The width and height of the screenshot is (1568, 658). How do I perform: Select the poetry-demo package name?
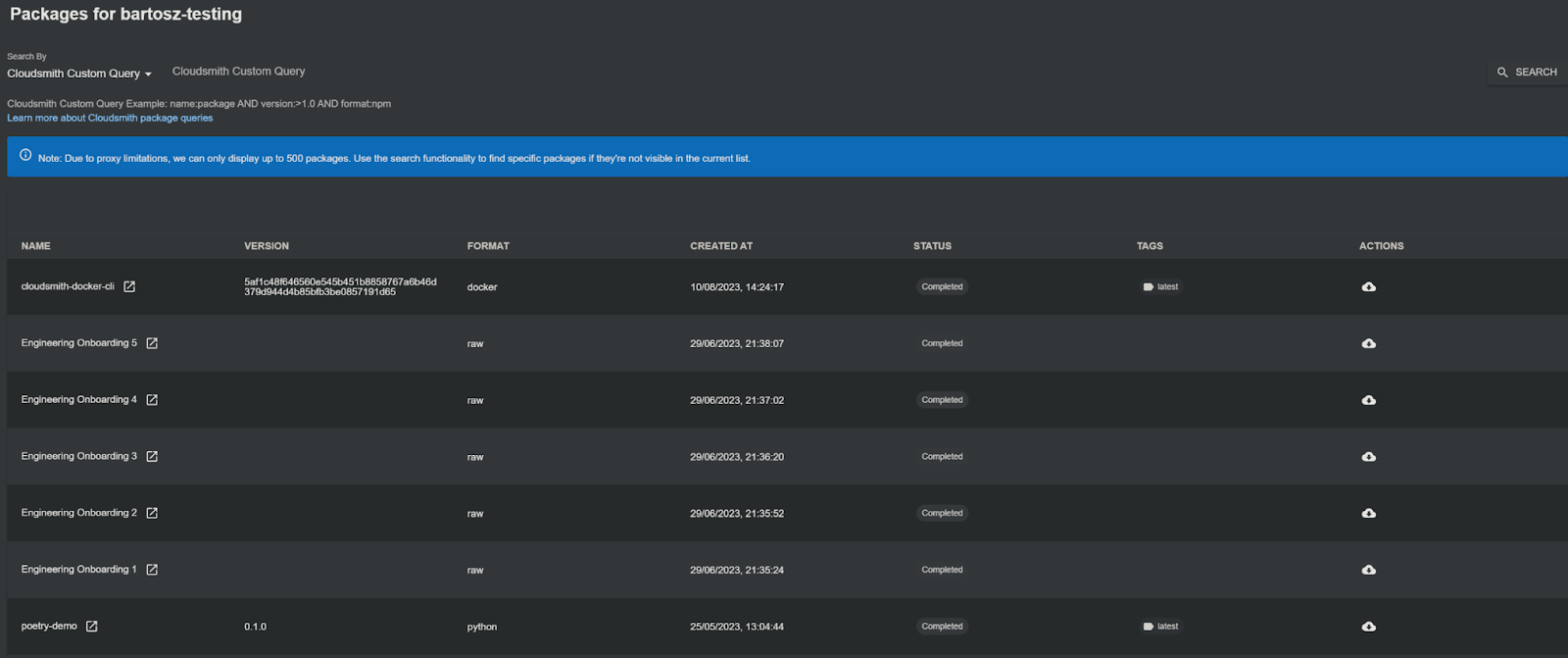[49, 626]
